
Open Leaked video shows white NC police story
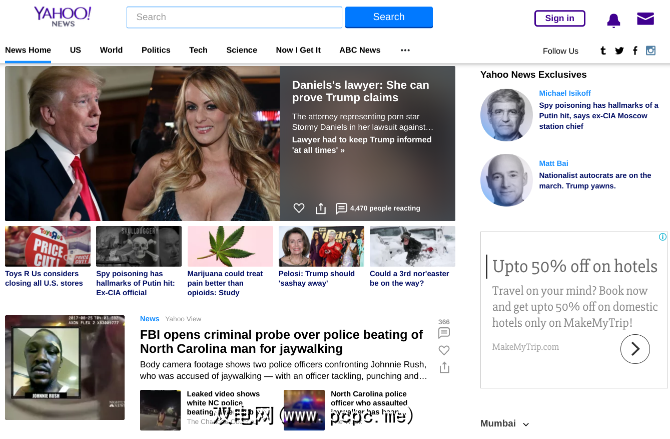[x=223, y=403]
